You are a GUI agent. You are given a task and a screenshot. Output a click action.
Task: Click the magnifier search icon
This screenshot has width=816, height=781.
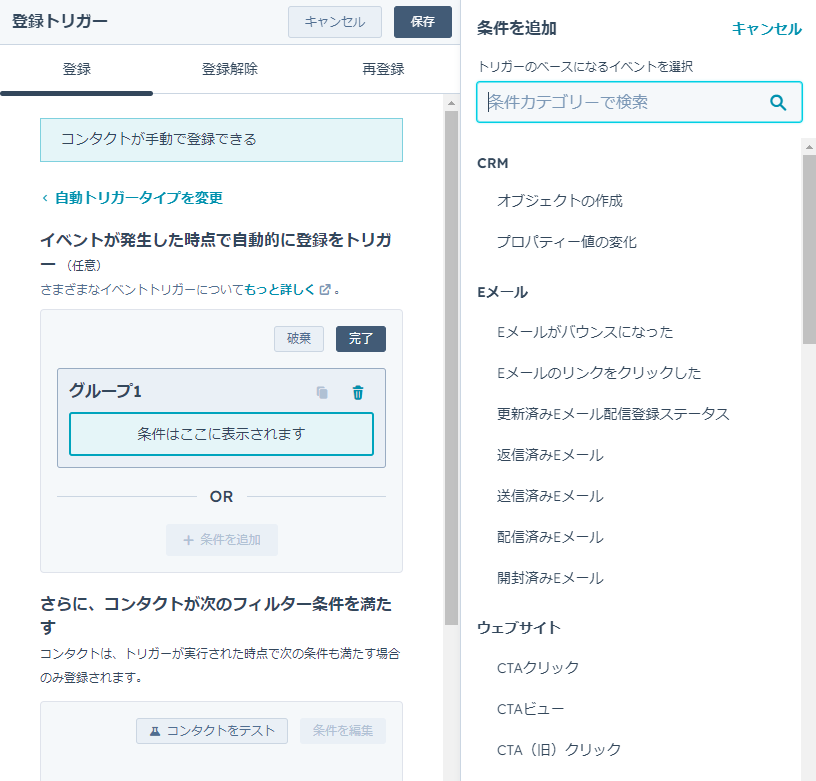[x=777, y=103]
